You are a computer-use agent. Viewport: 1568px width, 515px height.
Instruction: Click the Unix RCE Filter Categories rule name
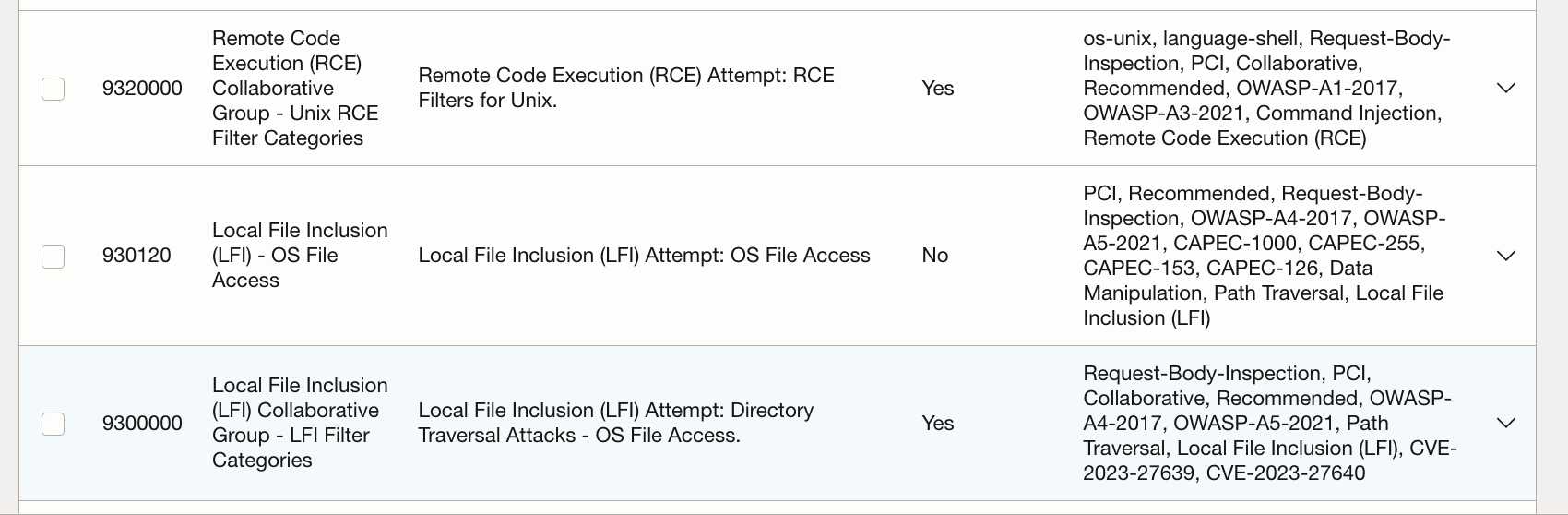[295, 89]
